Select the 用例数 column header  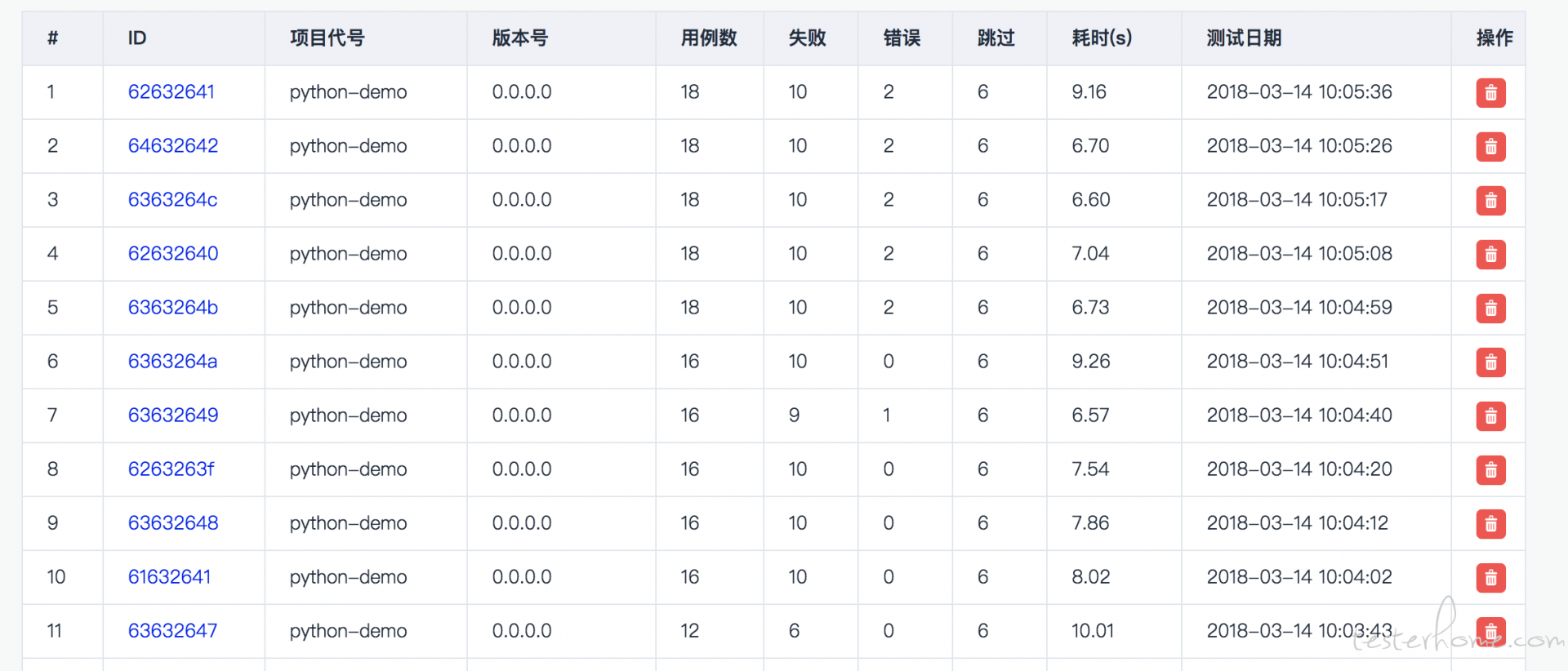pyautogui.click(x=709, y=38)
